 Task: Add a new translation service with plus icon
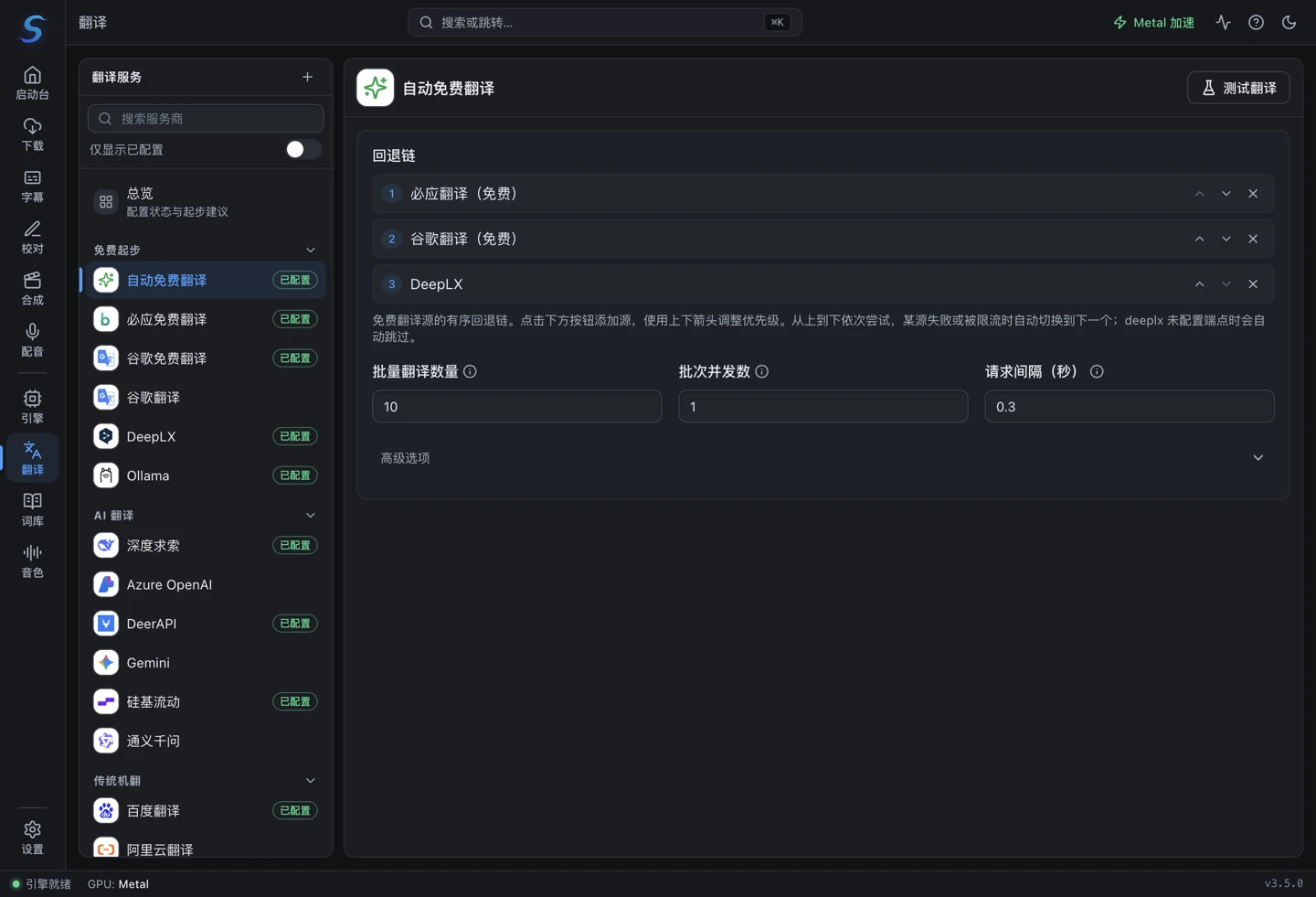click(307, 77)
